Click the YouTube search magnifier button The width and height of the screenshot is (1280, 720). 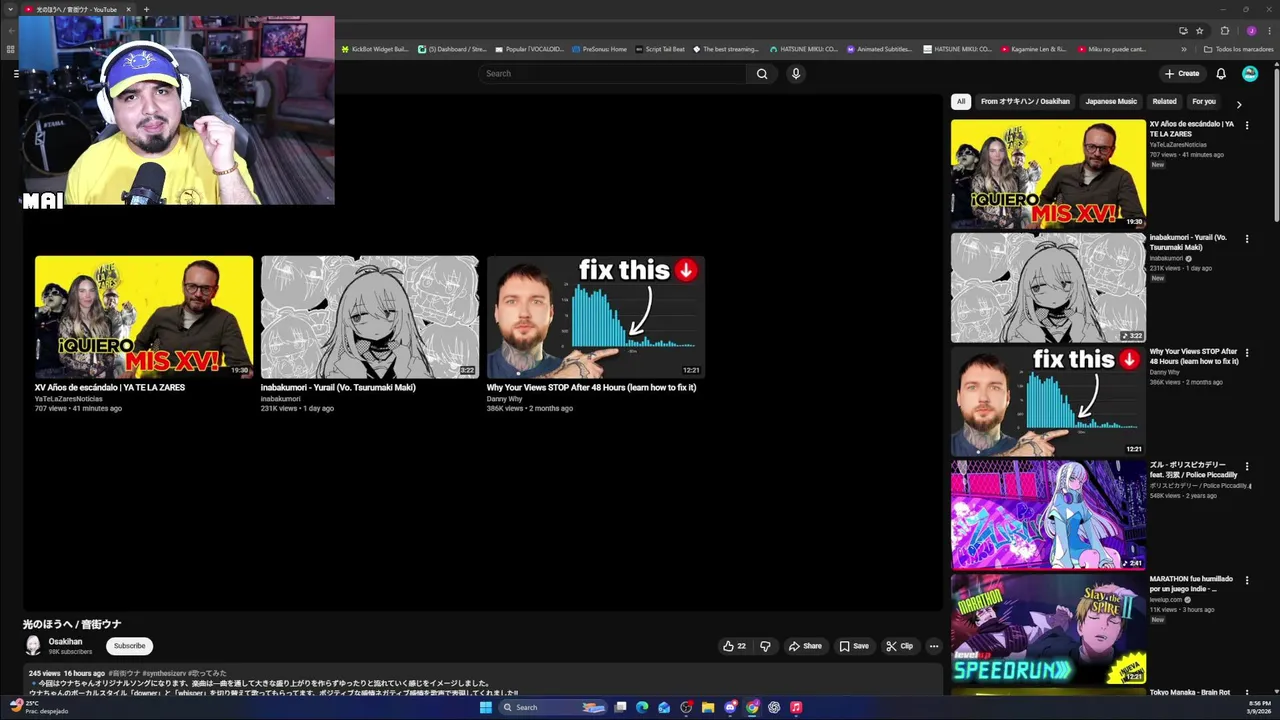[x=762, y=73]
